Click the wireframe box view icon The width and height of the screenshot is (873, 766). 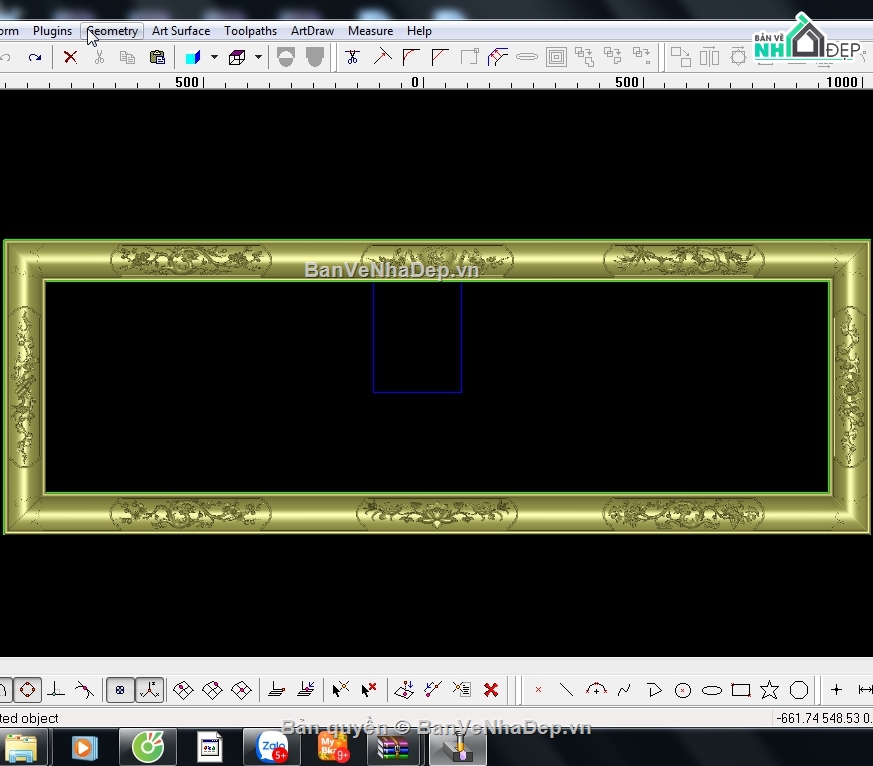(x=237, y=57)
